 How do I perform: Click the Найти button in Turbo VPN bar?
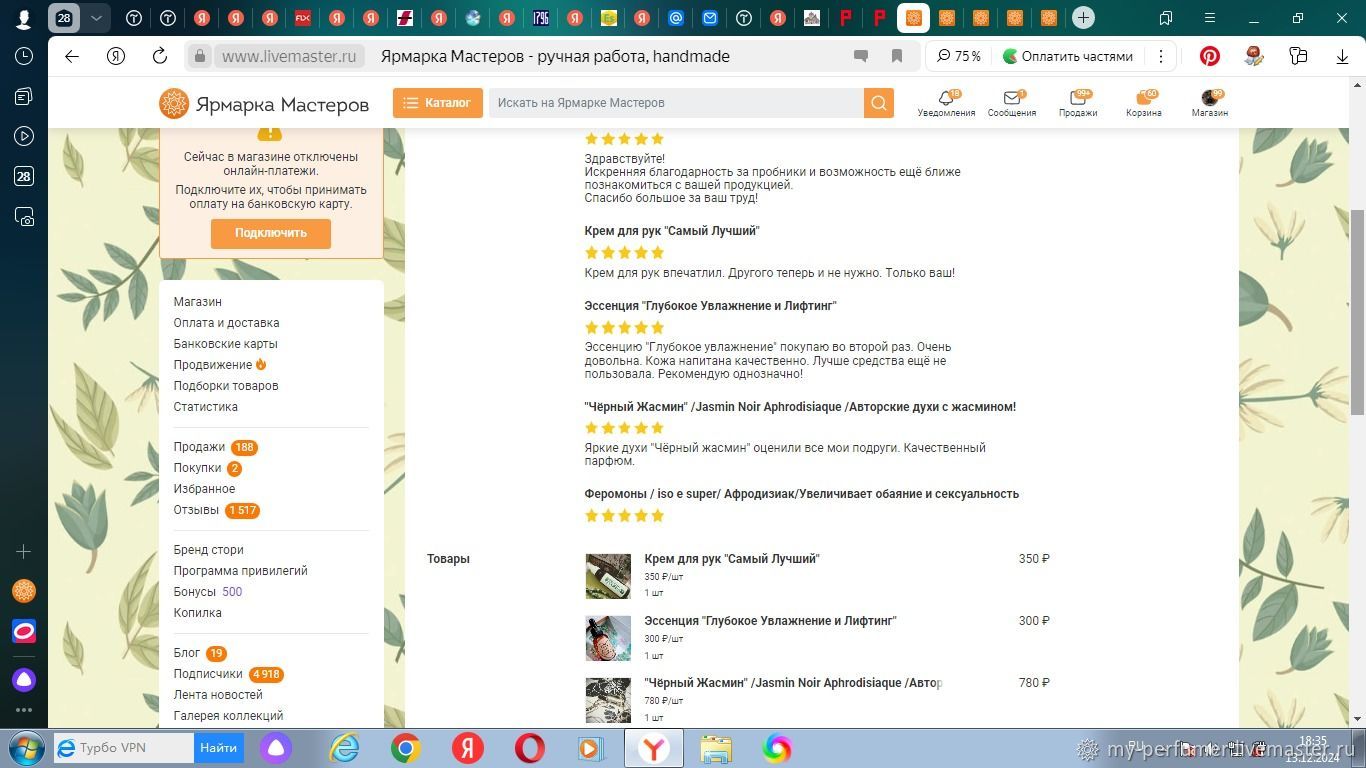(218, 748)
